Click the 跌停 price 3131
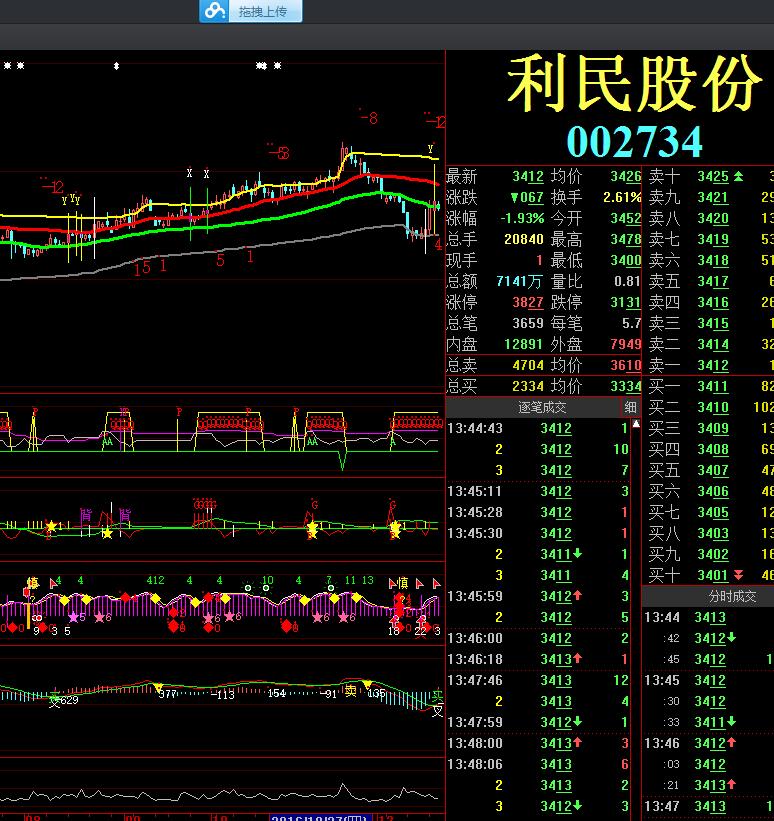774x821 pixels. 626,302
